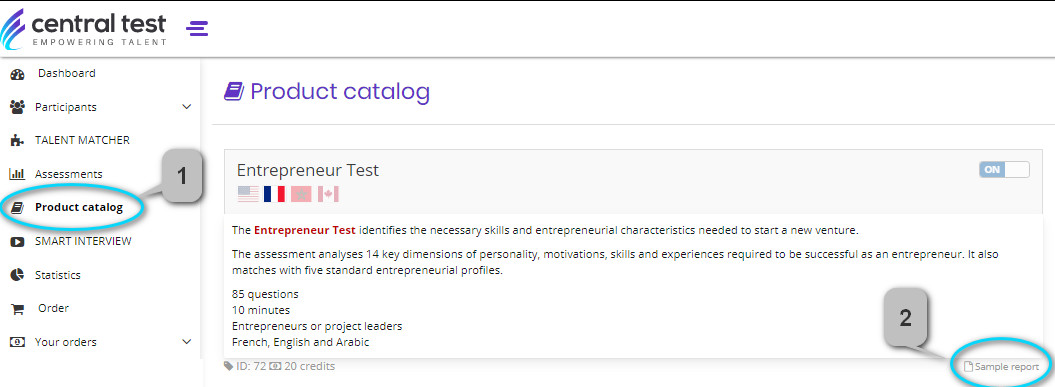The height and width of the screenshot is (387, 1055).
Task: Click the Entrepreneur Test card title
Action: 307,170
